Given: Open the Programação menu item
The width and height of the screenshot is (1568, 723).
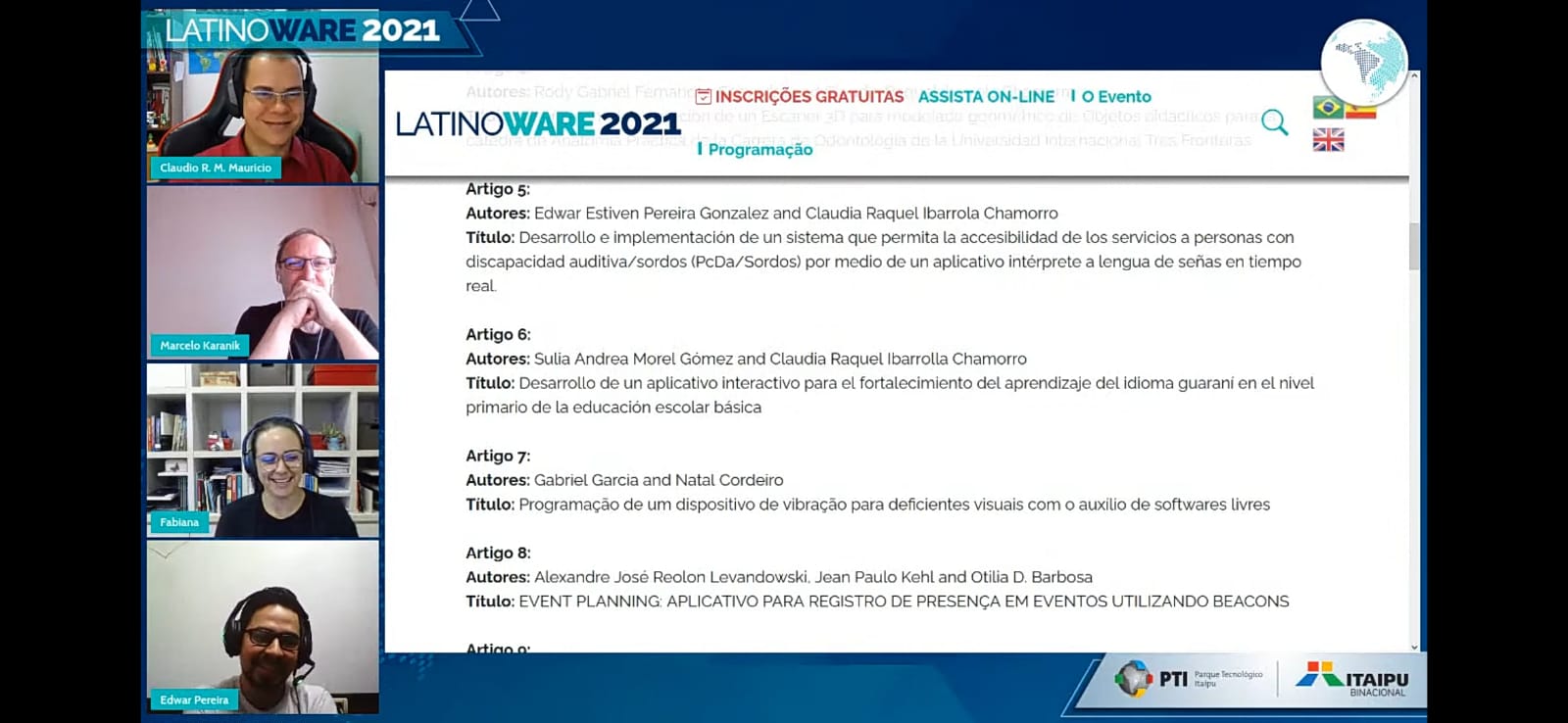Looking at the screenshot, I should [760, 149].
